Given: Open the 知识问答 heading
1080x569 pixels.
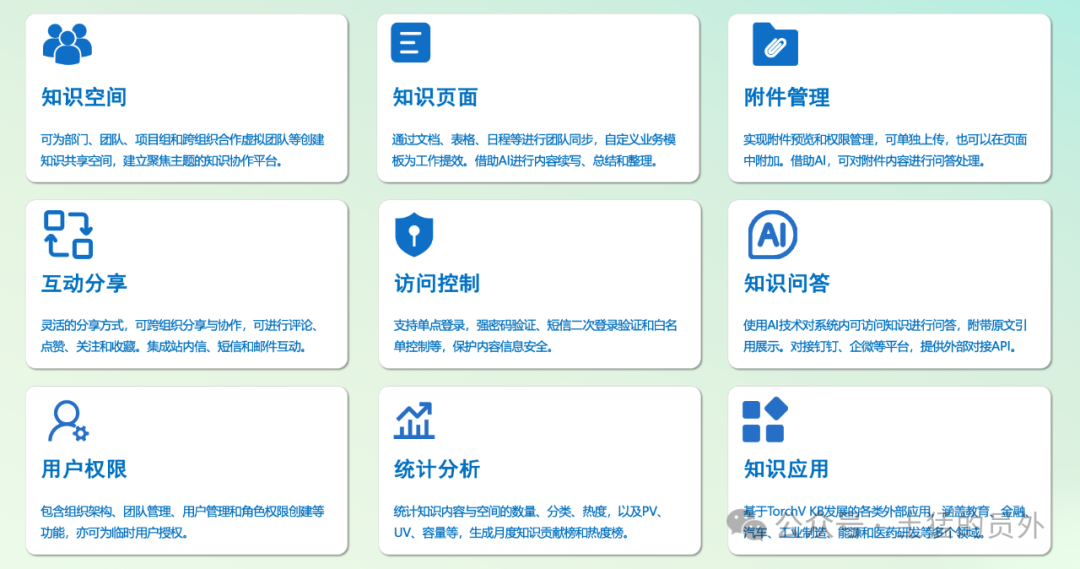Looking at the screenshot, I should click(x=787, y=283).
